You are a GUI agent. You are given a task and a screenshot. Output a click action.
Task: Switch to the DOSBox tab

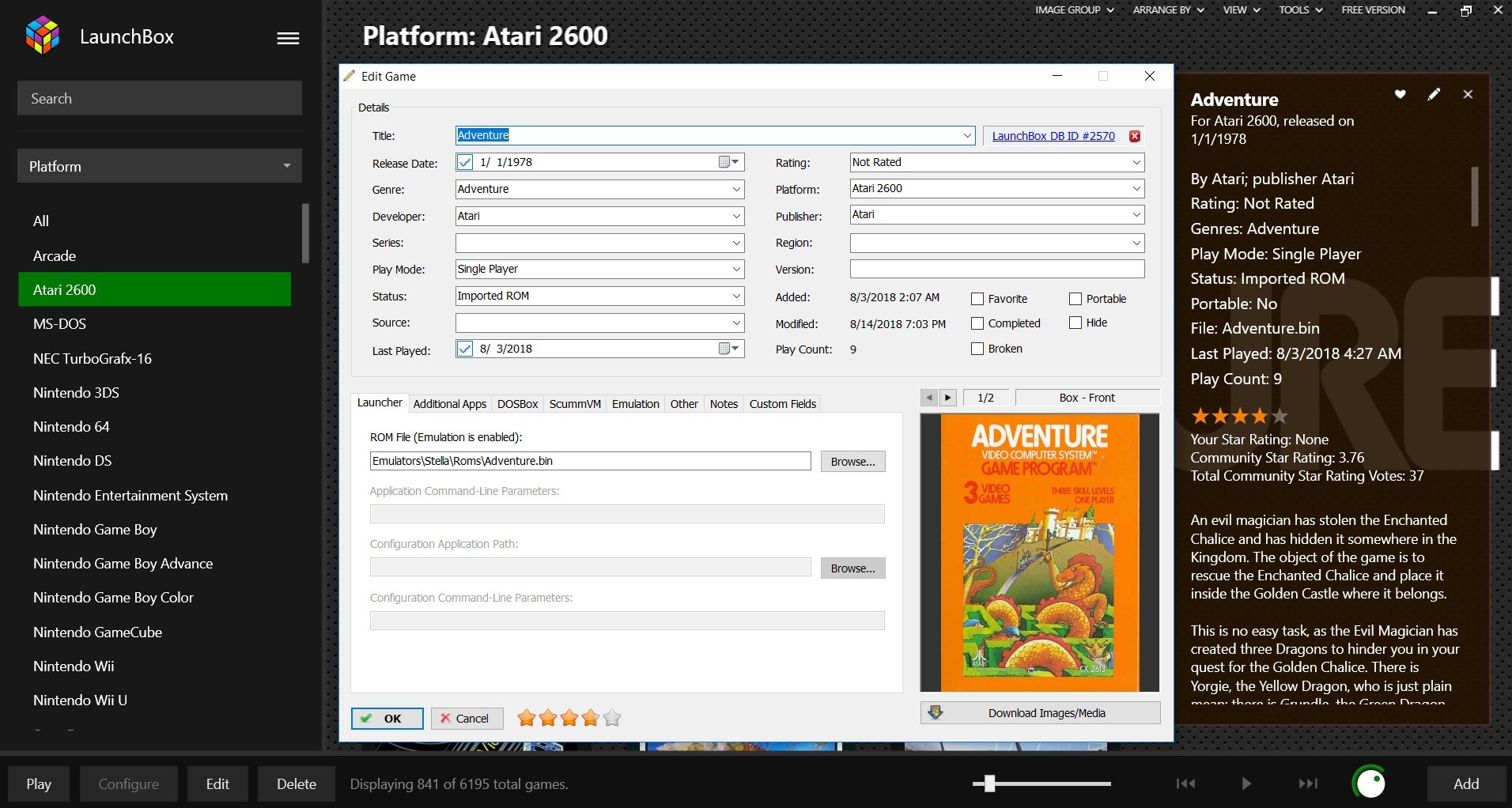pyautogui.click(x=517, y=404)
